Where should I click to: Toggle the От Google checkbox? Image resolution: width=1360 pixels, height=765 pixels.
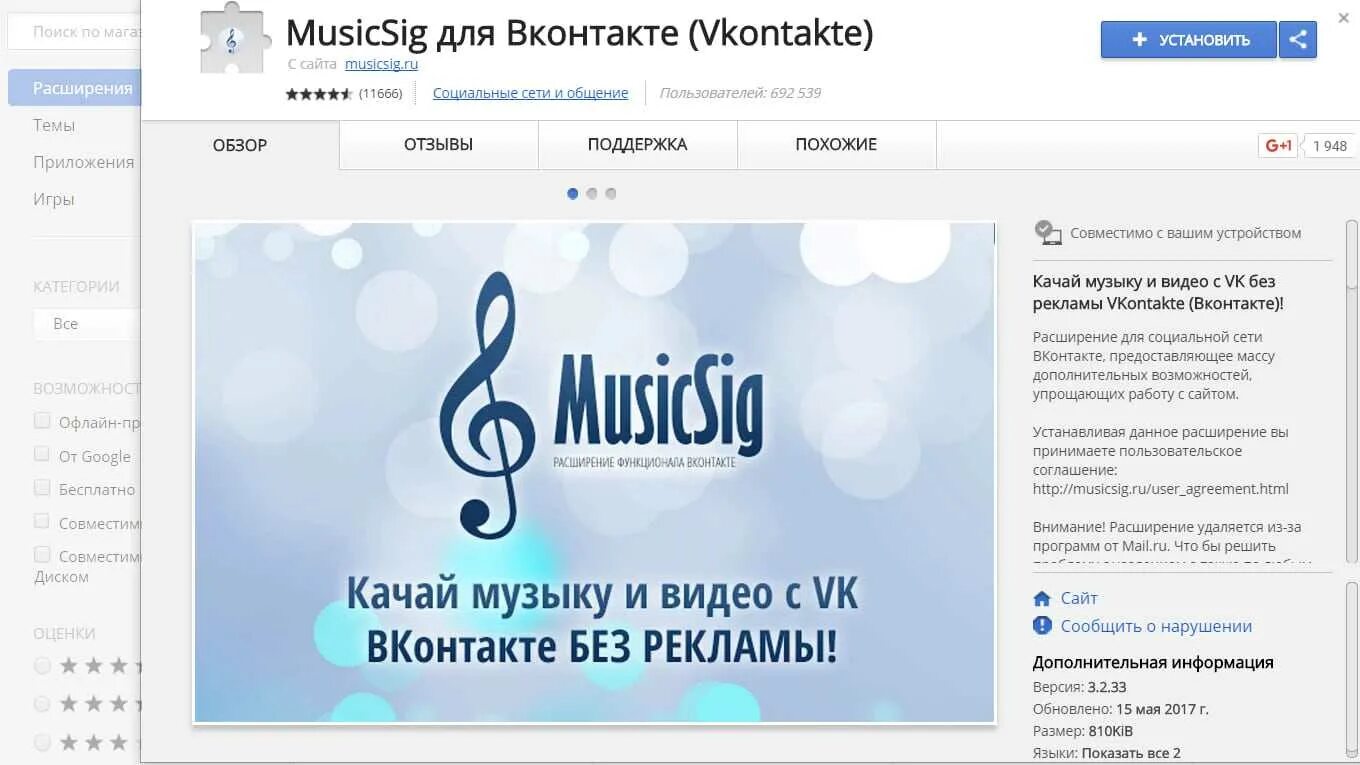(x=42, y=454)
